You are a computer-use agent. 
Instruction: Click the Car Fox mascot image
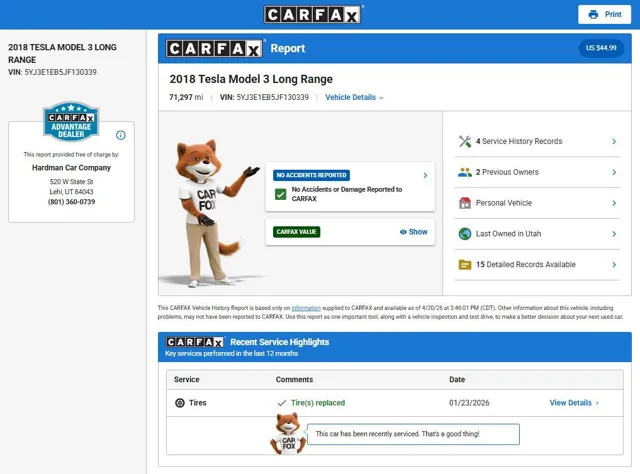point(215,212)
